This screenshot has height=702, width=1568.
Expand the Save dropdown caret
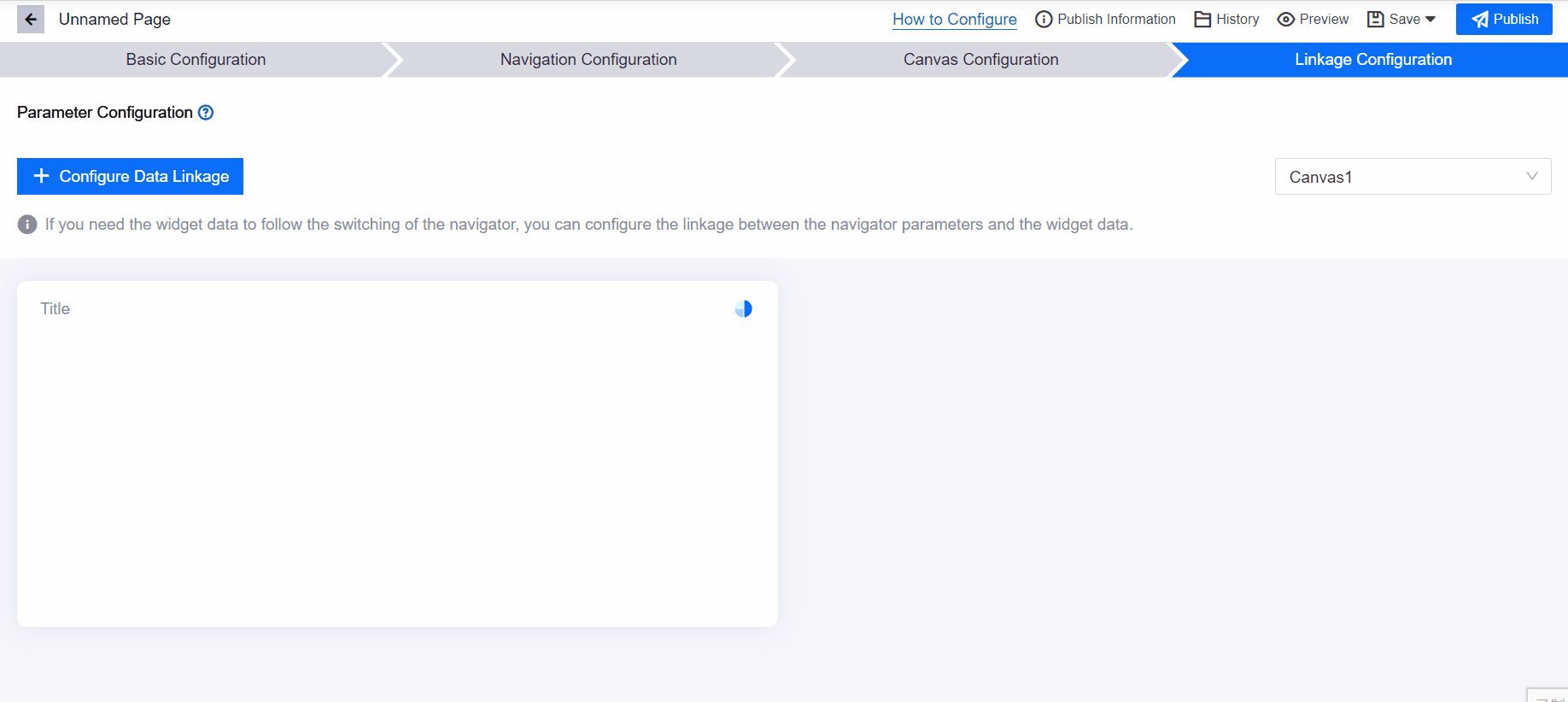(1431, 20)
